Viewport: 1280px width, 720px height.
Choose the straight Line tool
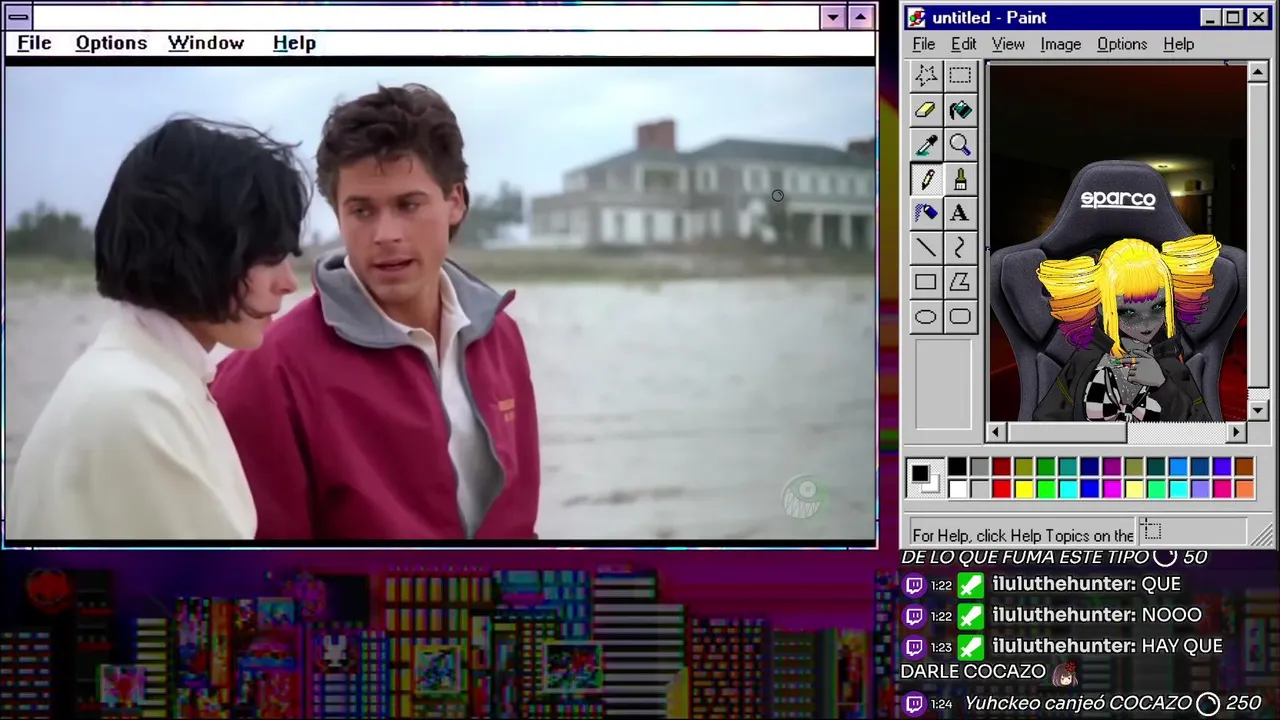tap(926, 248)
